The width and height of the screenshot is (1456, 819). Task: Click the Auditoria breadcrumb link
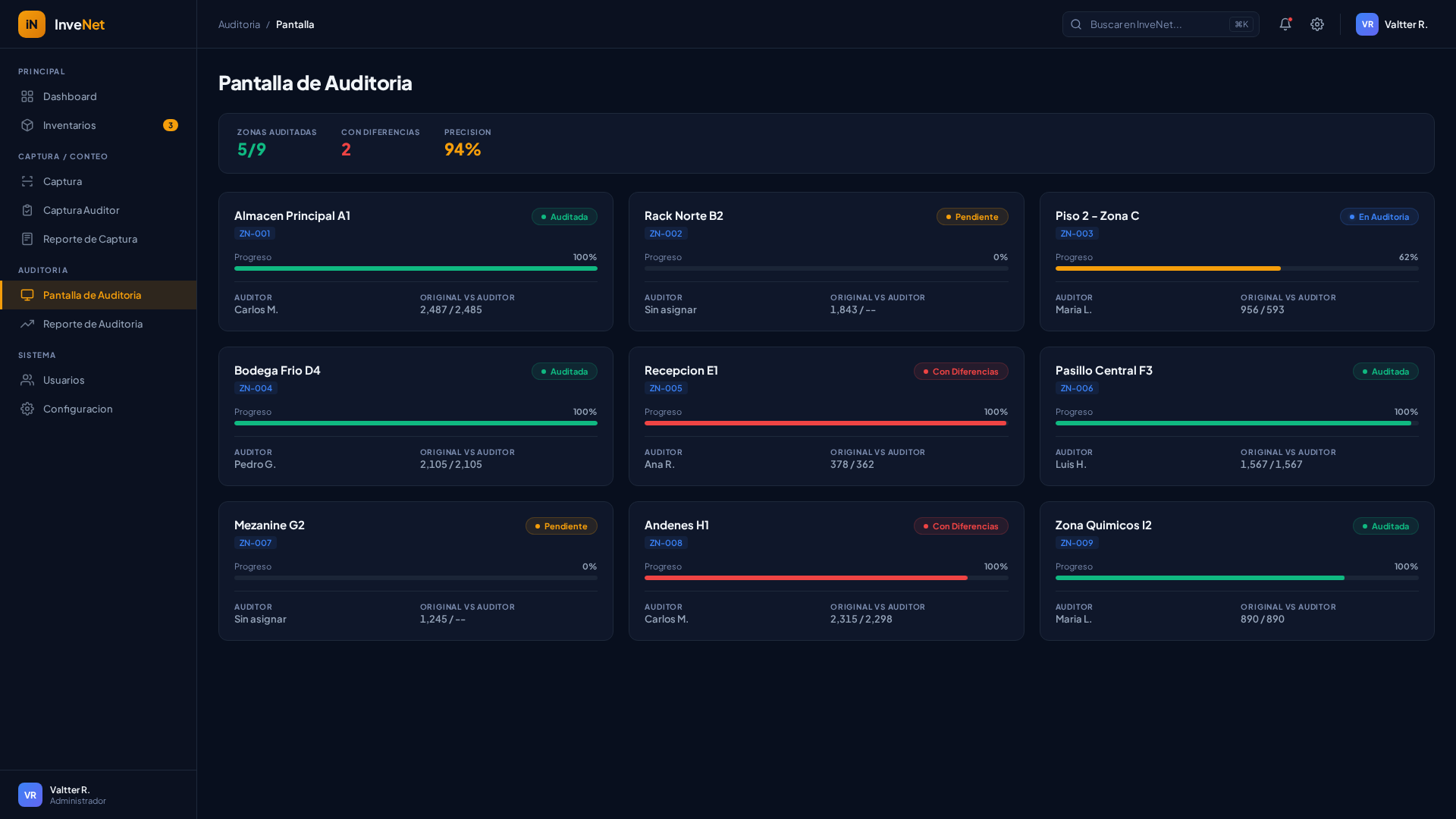point(239,24)
